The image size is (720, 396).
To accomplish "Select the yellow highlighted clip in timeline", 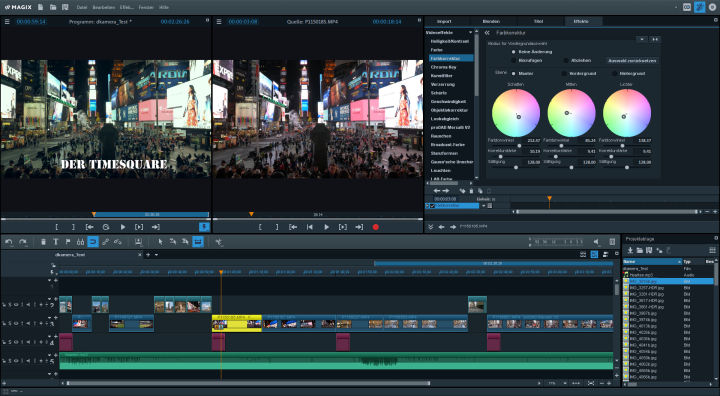I will [x=236, y=323].
